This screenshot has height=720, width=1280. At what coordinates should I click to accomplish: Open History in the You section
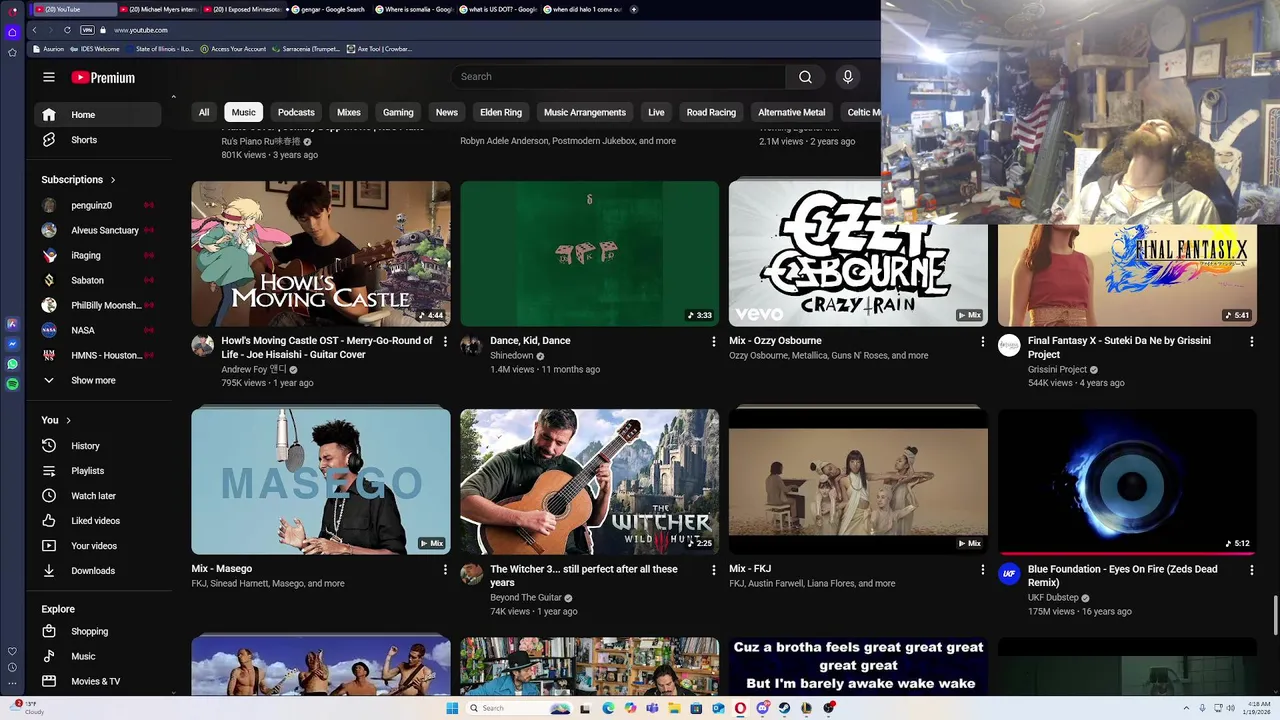(x=98, y=446)
